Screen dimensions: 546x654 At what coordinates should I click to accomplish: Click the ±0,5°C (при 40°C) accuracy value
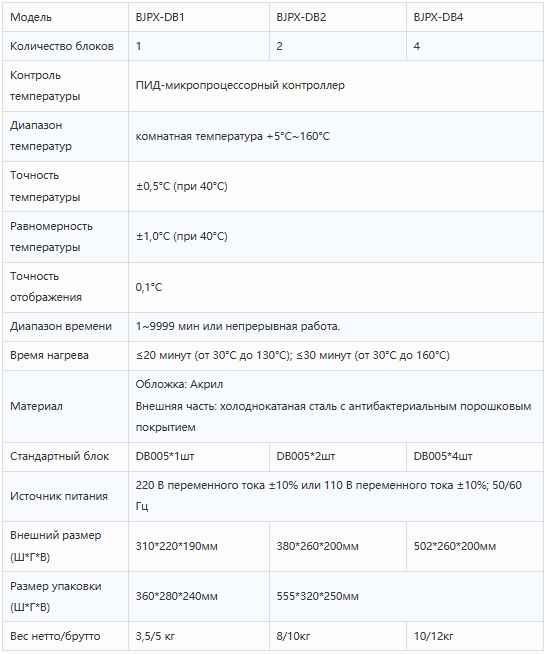coord(181,186)
